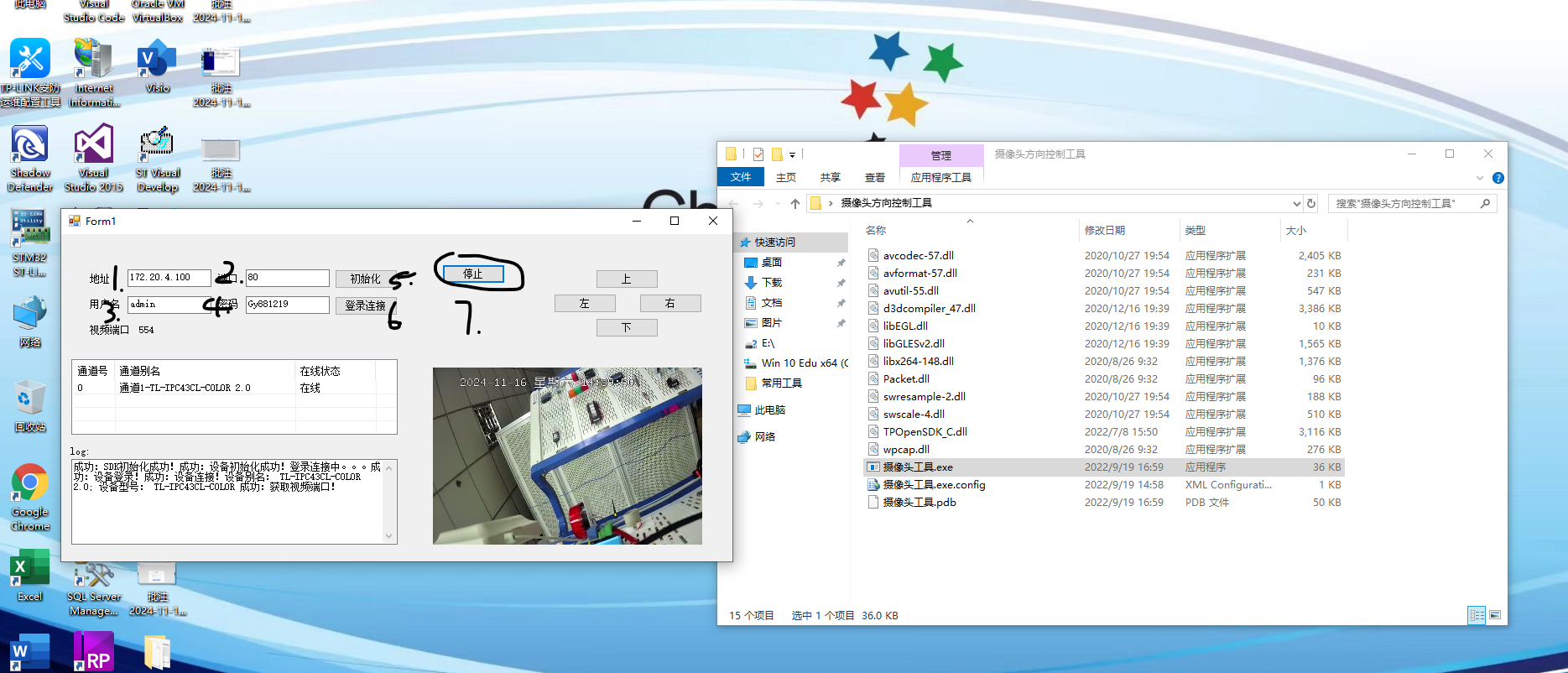Sort files by 修改日期 column
This screenshot has width=1568, height=673.
pyautogui.click(x=1105, y=230)
